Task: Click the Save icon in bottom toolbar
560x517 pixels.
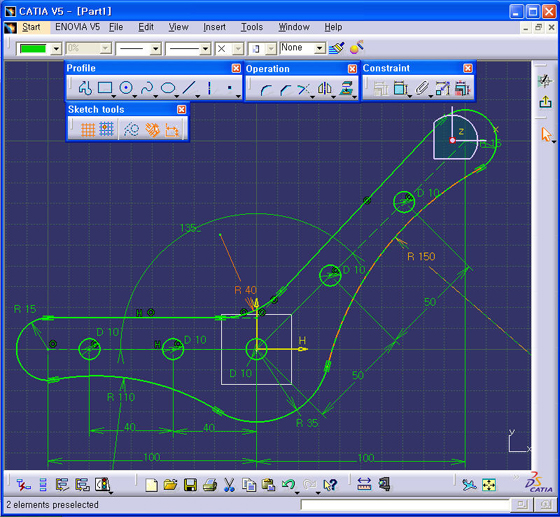Action: pyautogui.click(x=190, y=485)
